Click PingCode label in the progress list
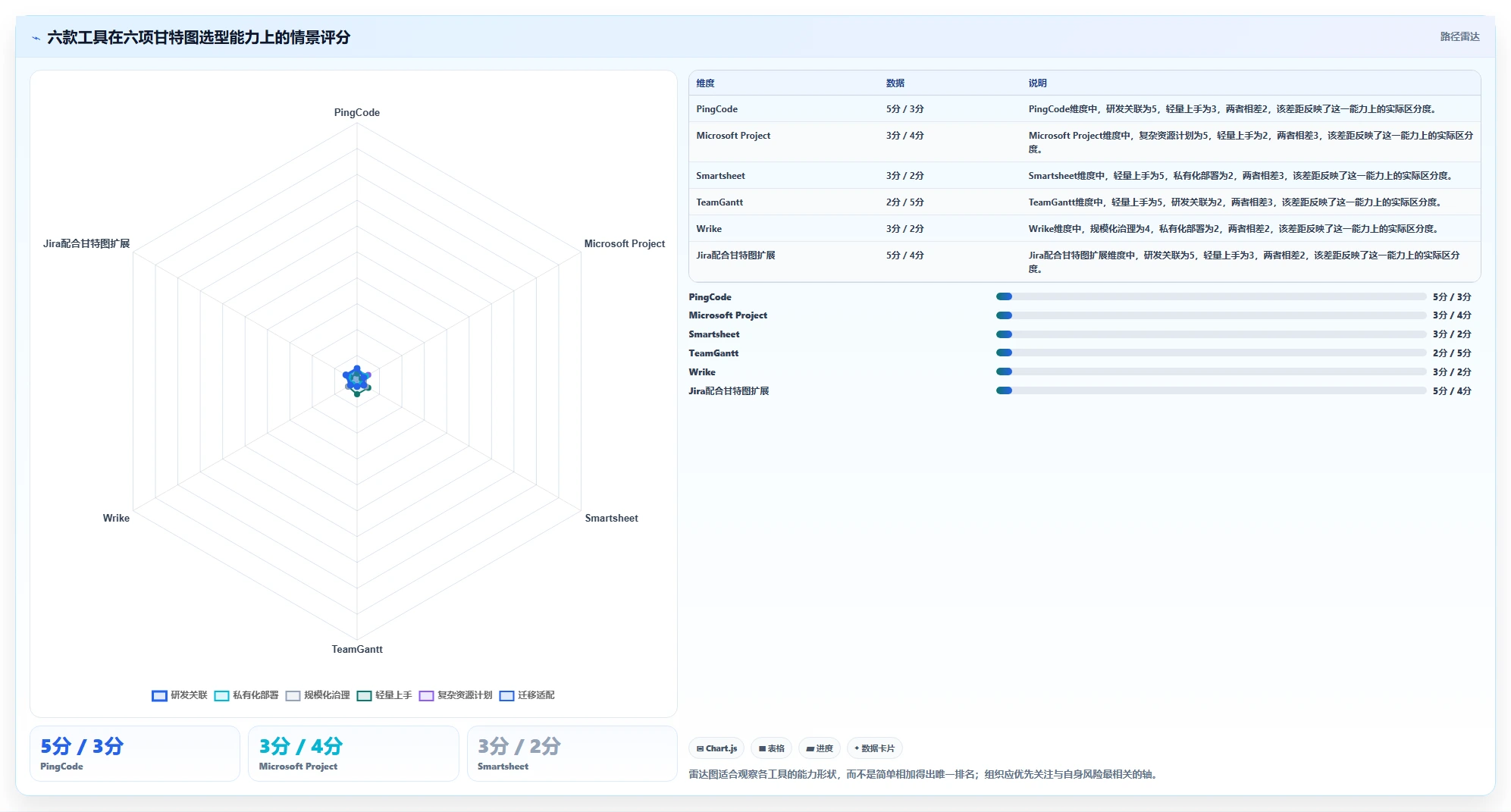The image size is (1511, 812). pos(710,297)
